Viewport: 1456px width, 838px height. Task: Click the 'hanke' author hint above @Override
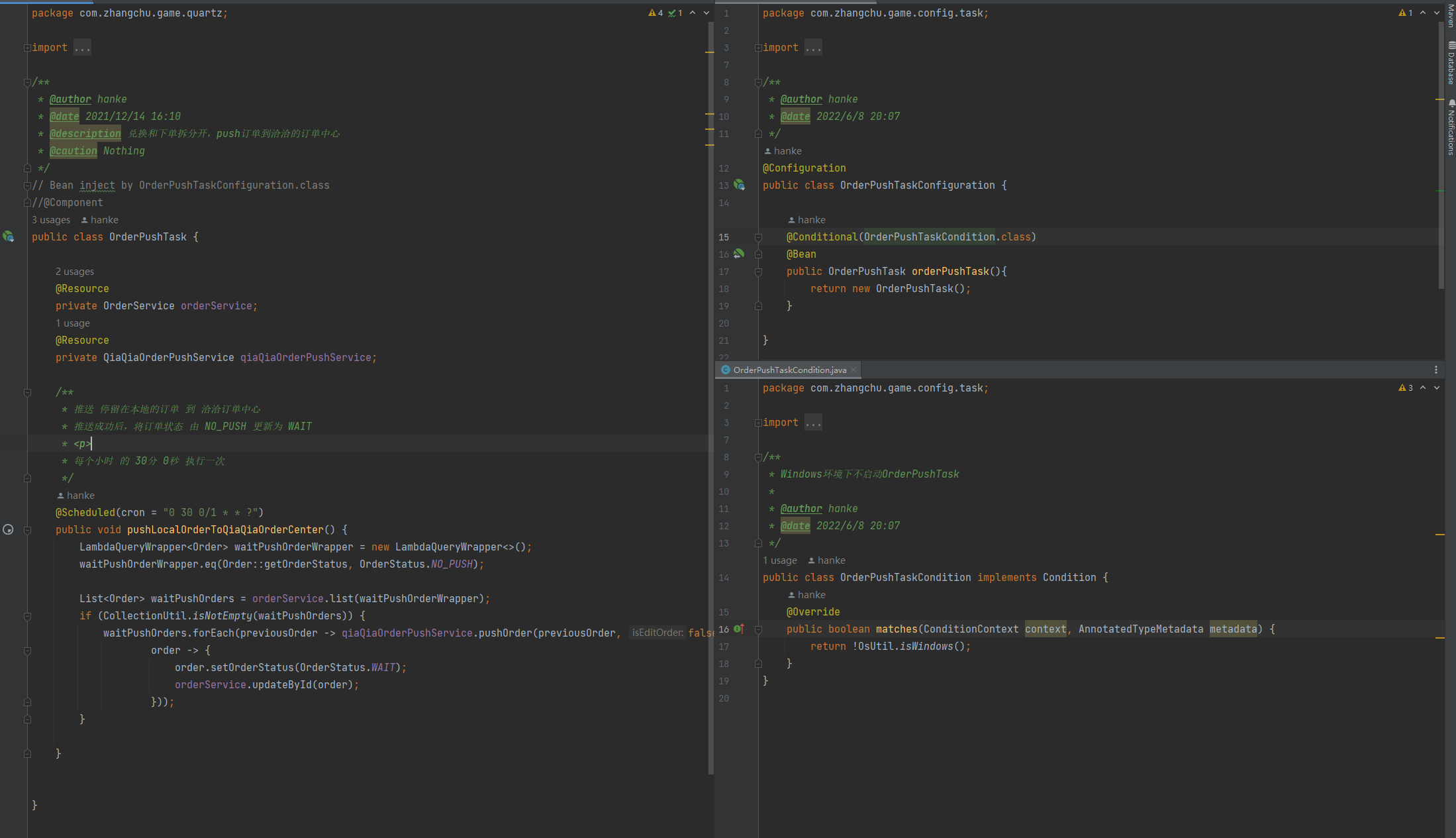point(807,595)
